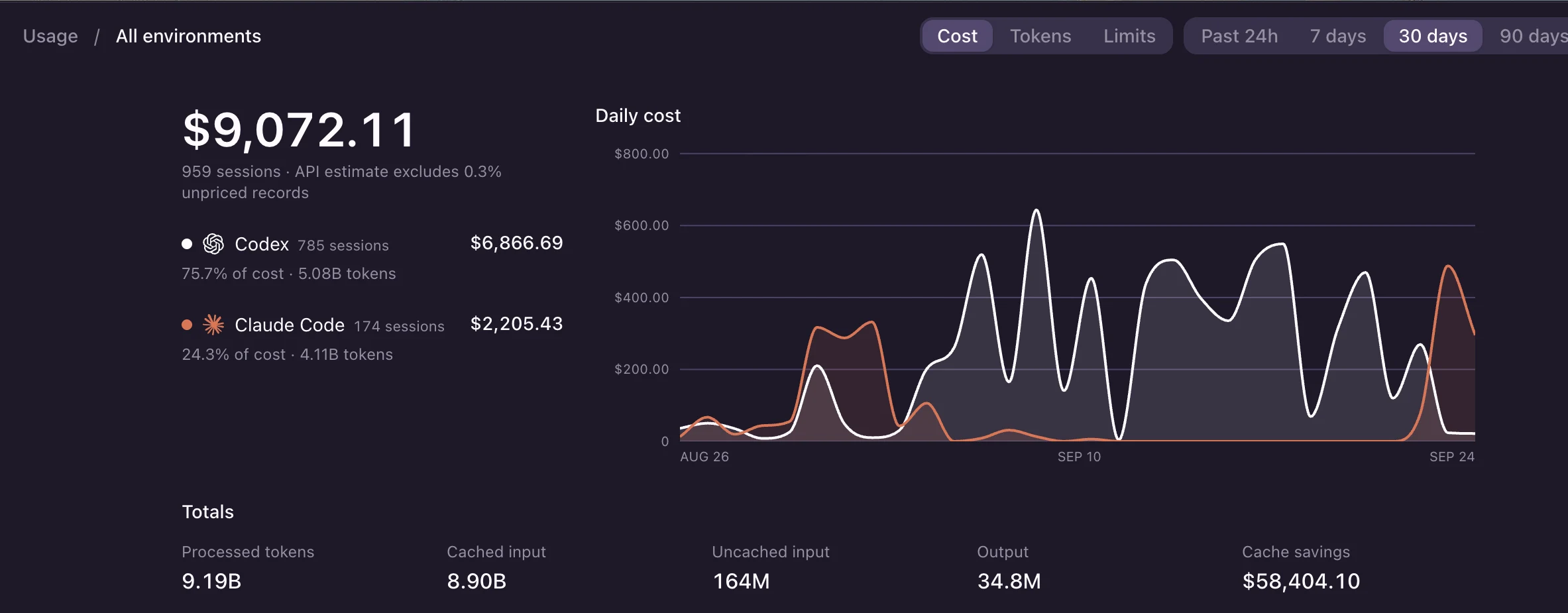Click the 164M uncached input value

[741, 581]
